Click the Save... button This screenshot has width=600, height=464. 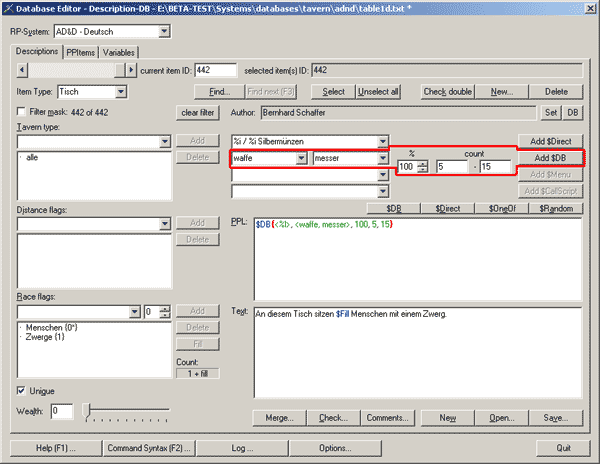point(550,418)
